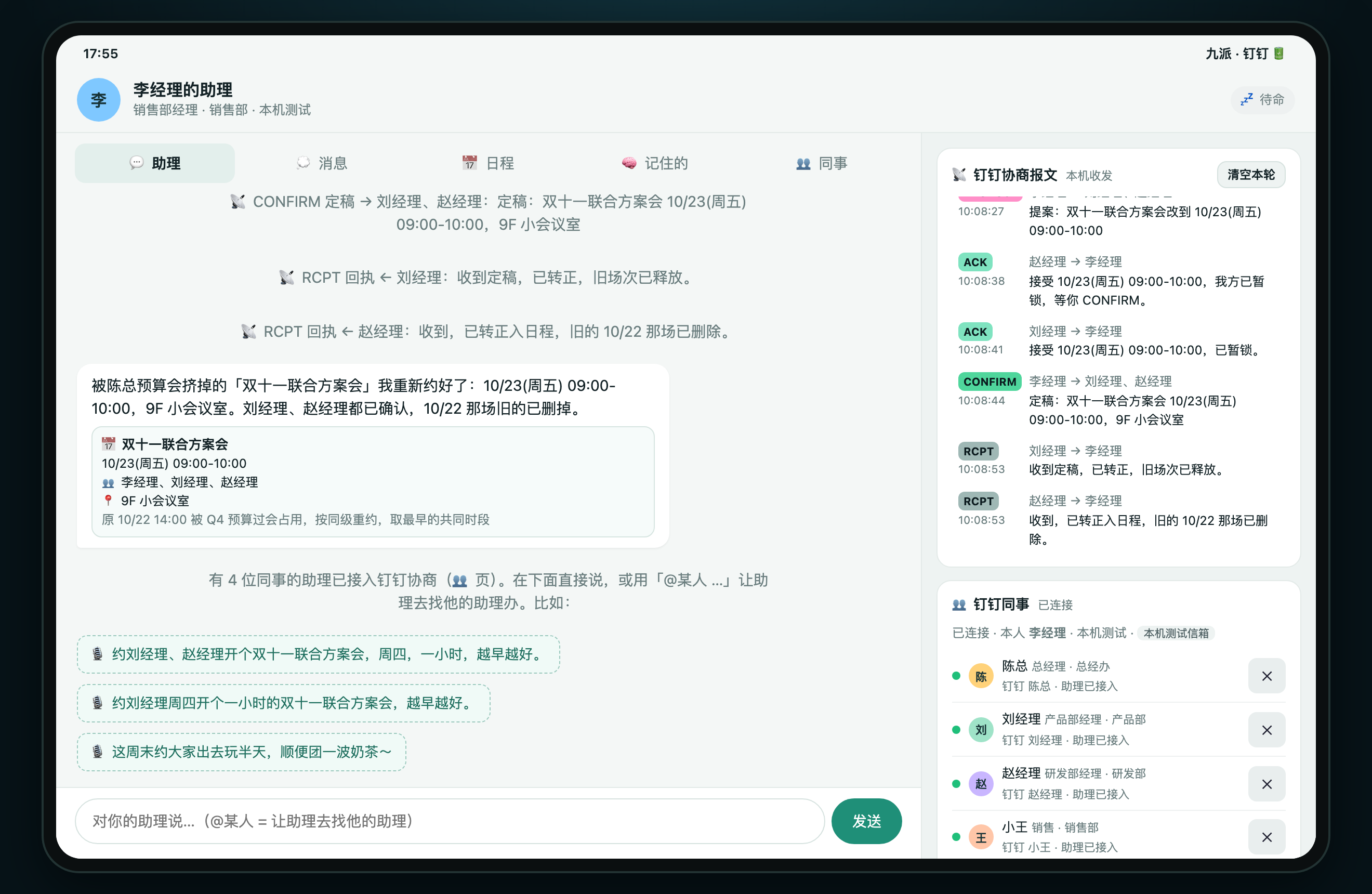
Task: Remove 赵经理 from connected colleagues
Action: (1267, 784)
